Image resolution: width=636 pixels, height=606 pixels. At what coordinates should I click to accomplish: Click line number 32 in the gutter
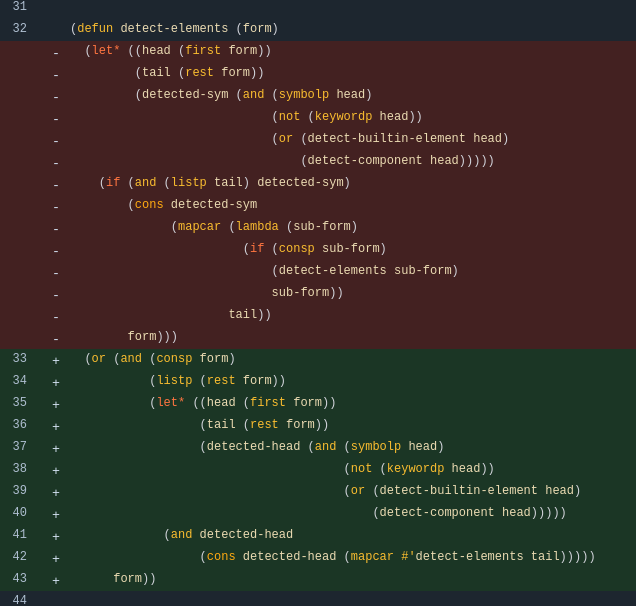click(20, 29)
